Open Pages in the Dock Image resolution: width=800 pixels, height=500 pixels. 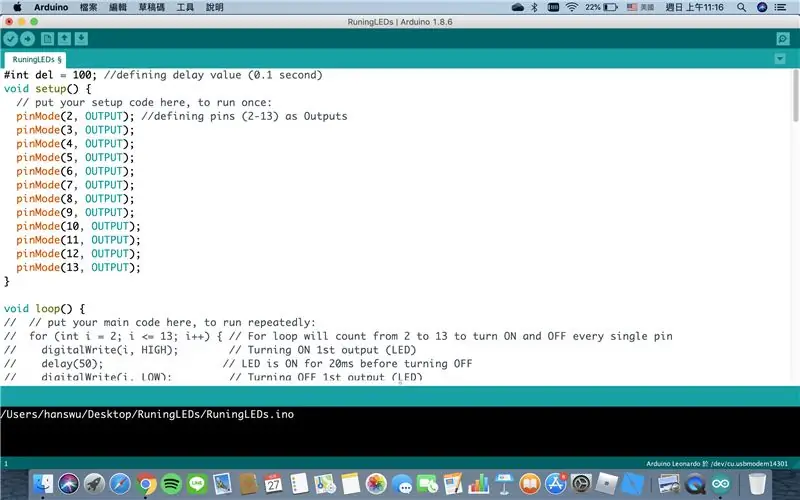(x=453, y=484)
